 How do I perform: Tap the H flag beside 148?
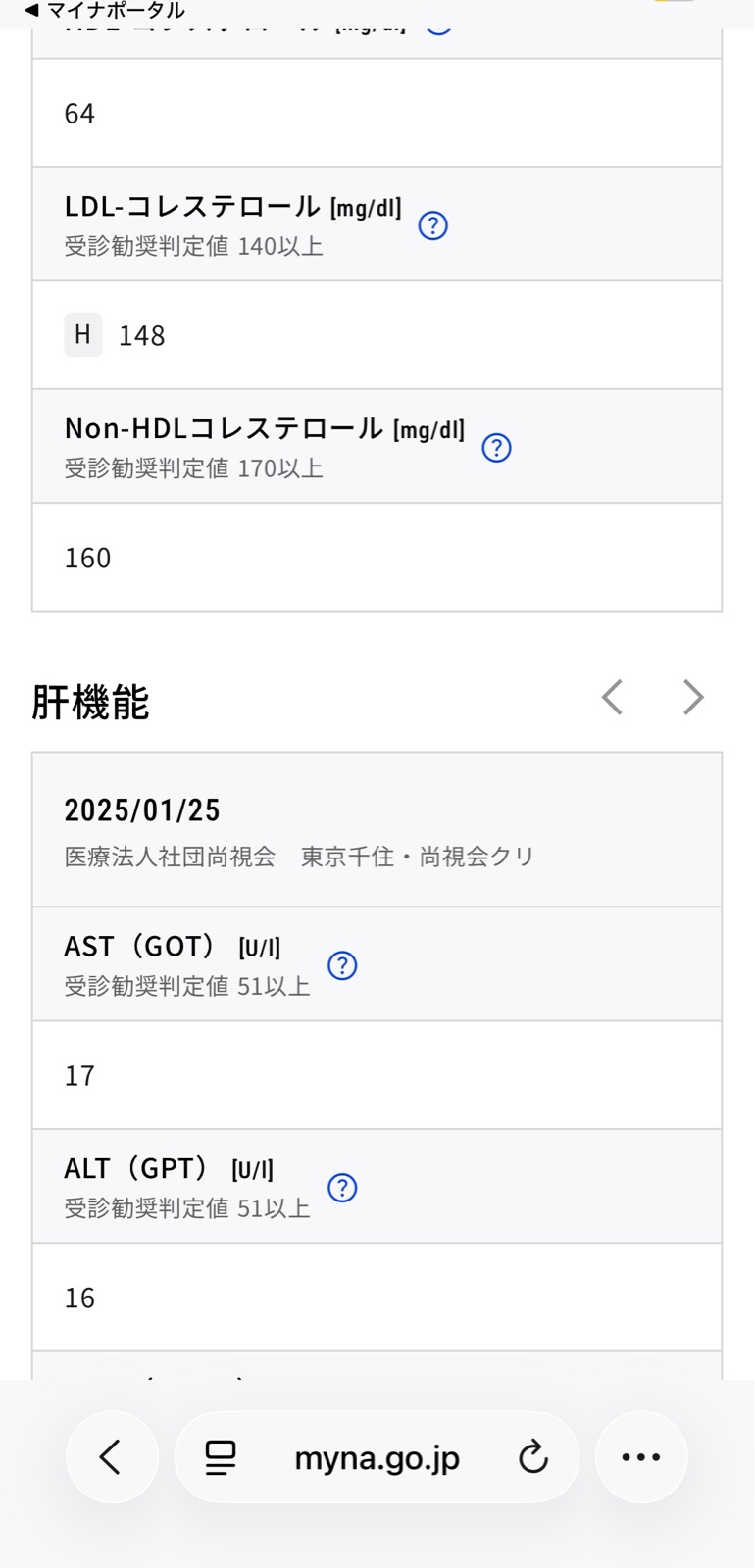tap(83, 335)
